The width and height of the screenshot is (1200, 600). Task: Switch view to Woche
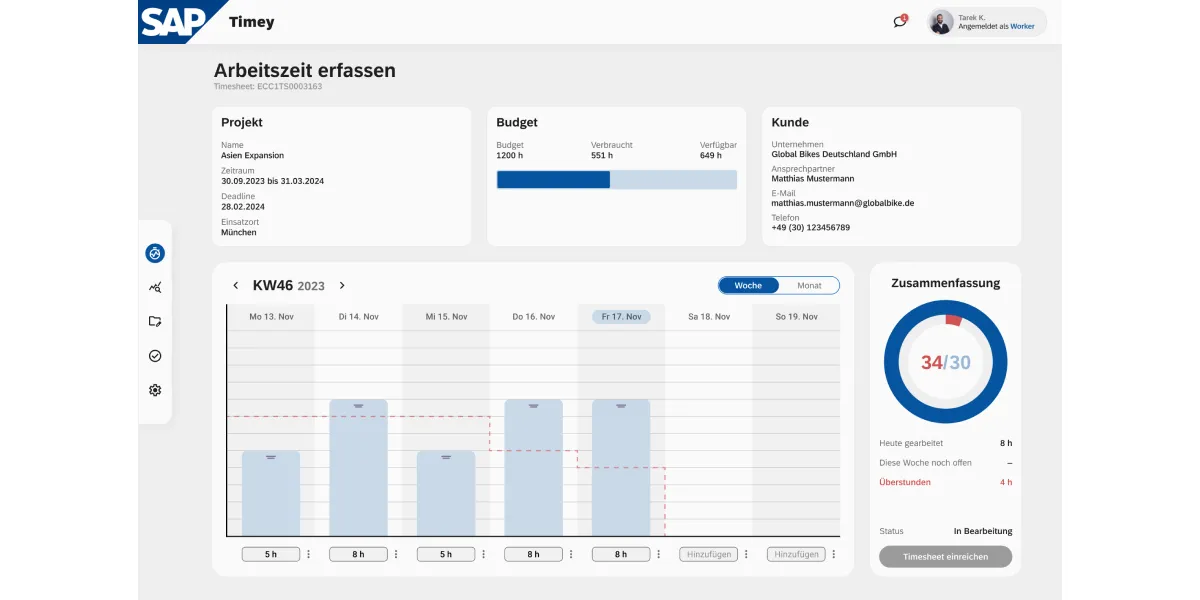(748, 286)
